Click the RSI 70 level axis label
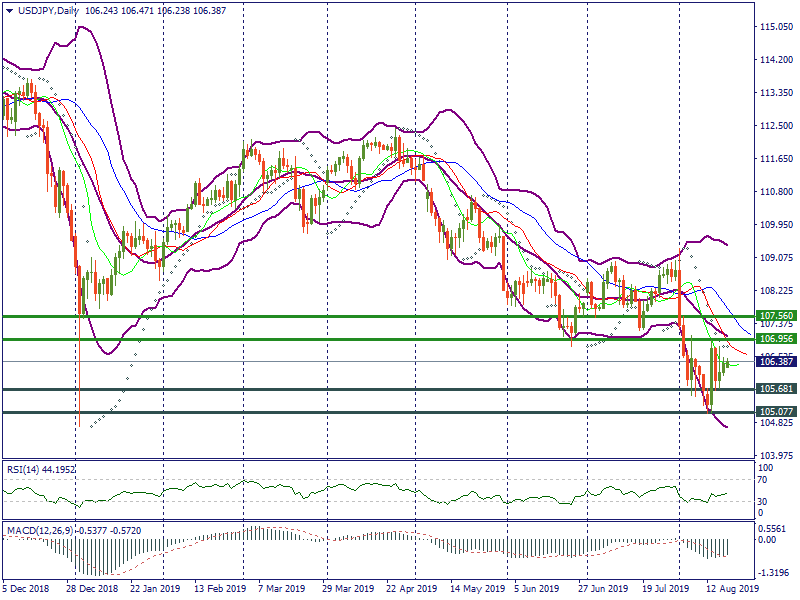800x600 pixels. coord(765,481)
